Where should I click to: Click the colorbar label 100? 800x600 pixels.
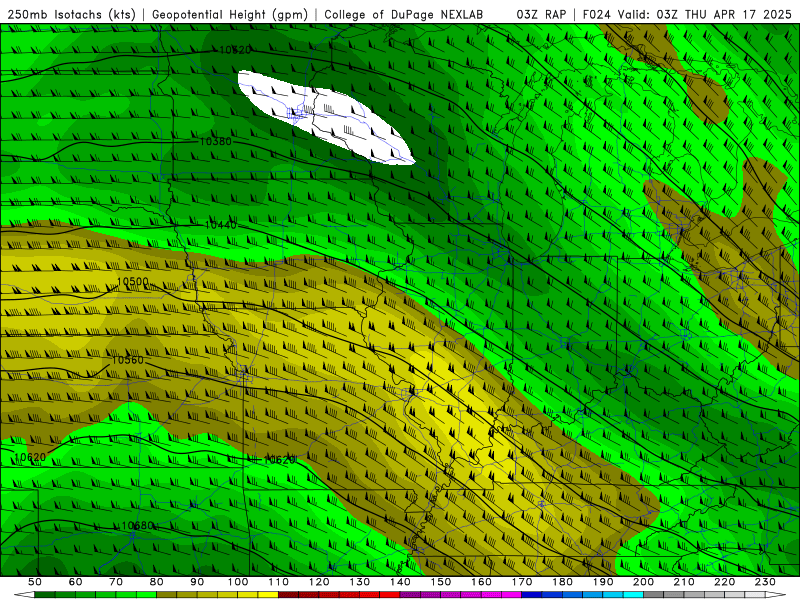238,582
